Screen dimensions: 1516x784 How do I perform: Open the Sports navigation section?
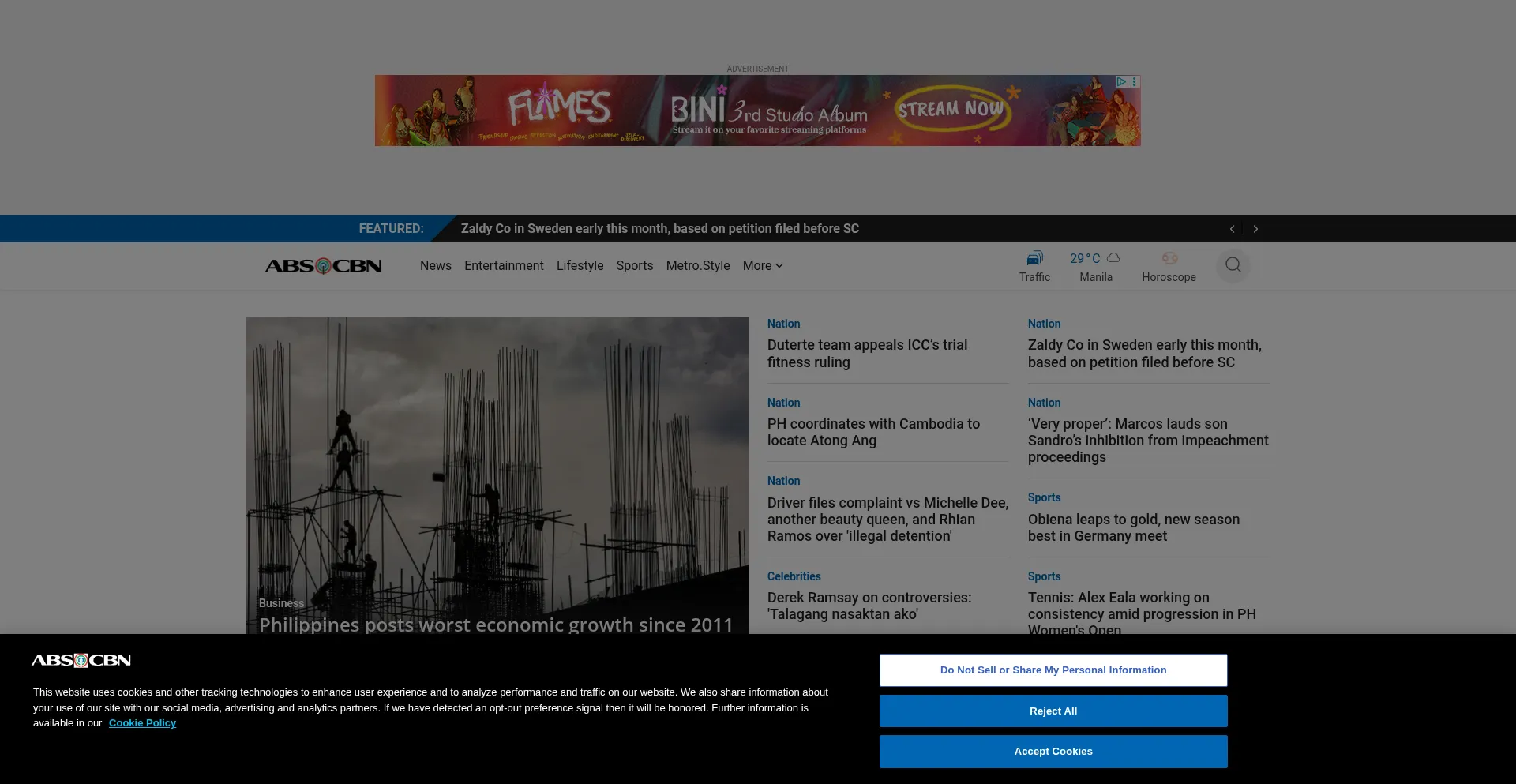tap(635, 266)
